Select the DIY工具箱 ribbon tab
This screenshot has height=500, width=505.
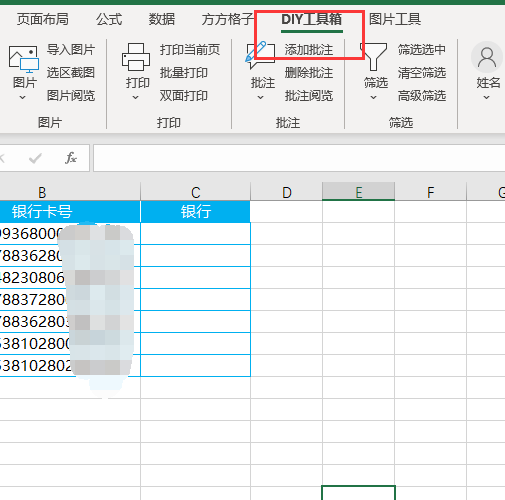(312, 19)
